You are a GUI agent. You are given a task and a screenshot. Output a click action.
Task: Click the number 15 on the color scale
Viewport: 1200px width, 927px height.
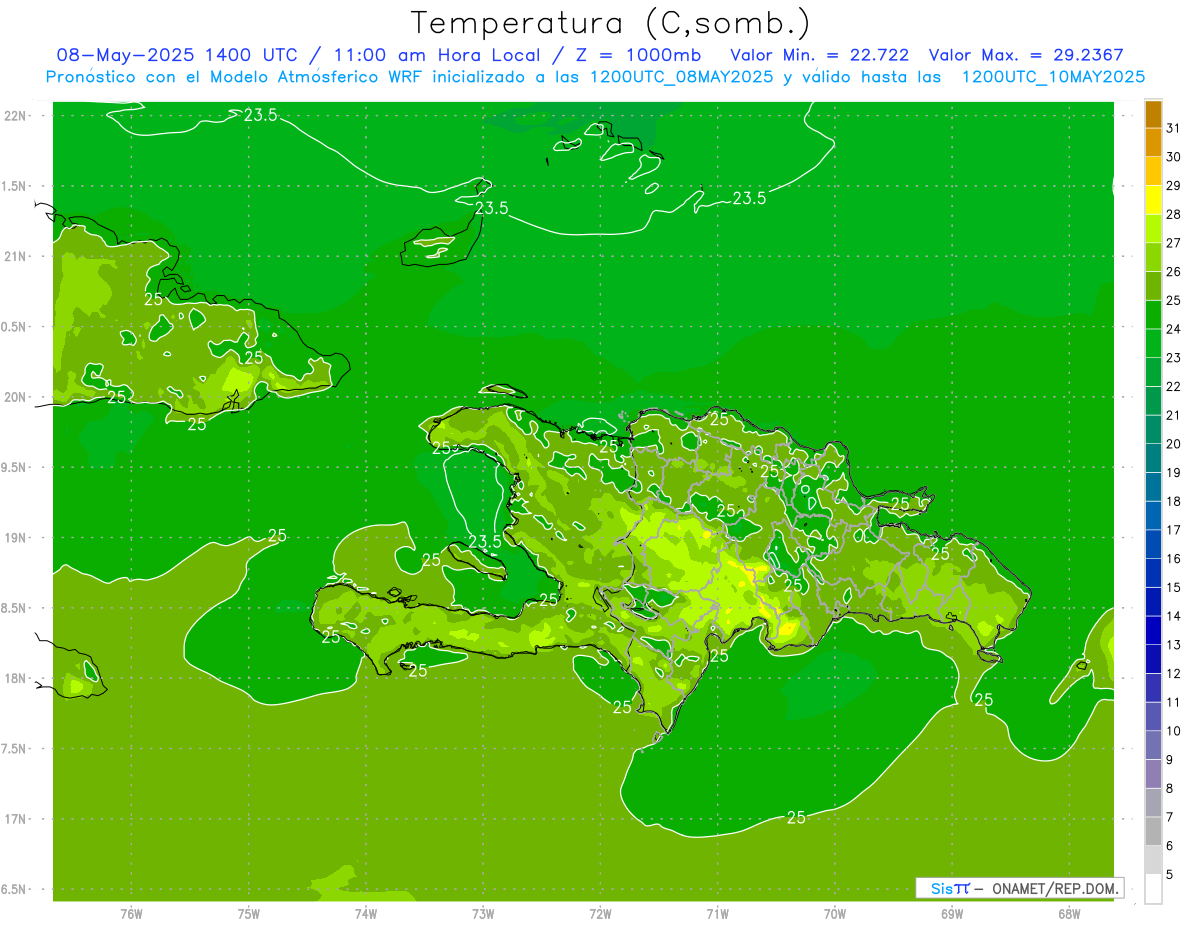coord(1174,587)
